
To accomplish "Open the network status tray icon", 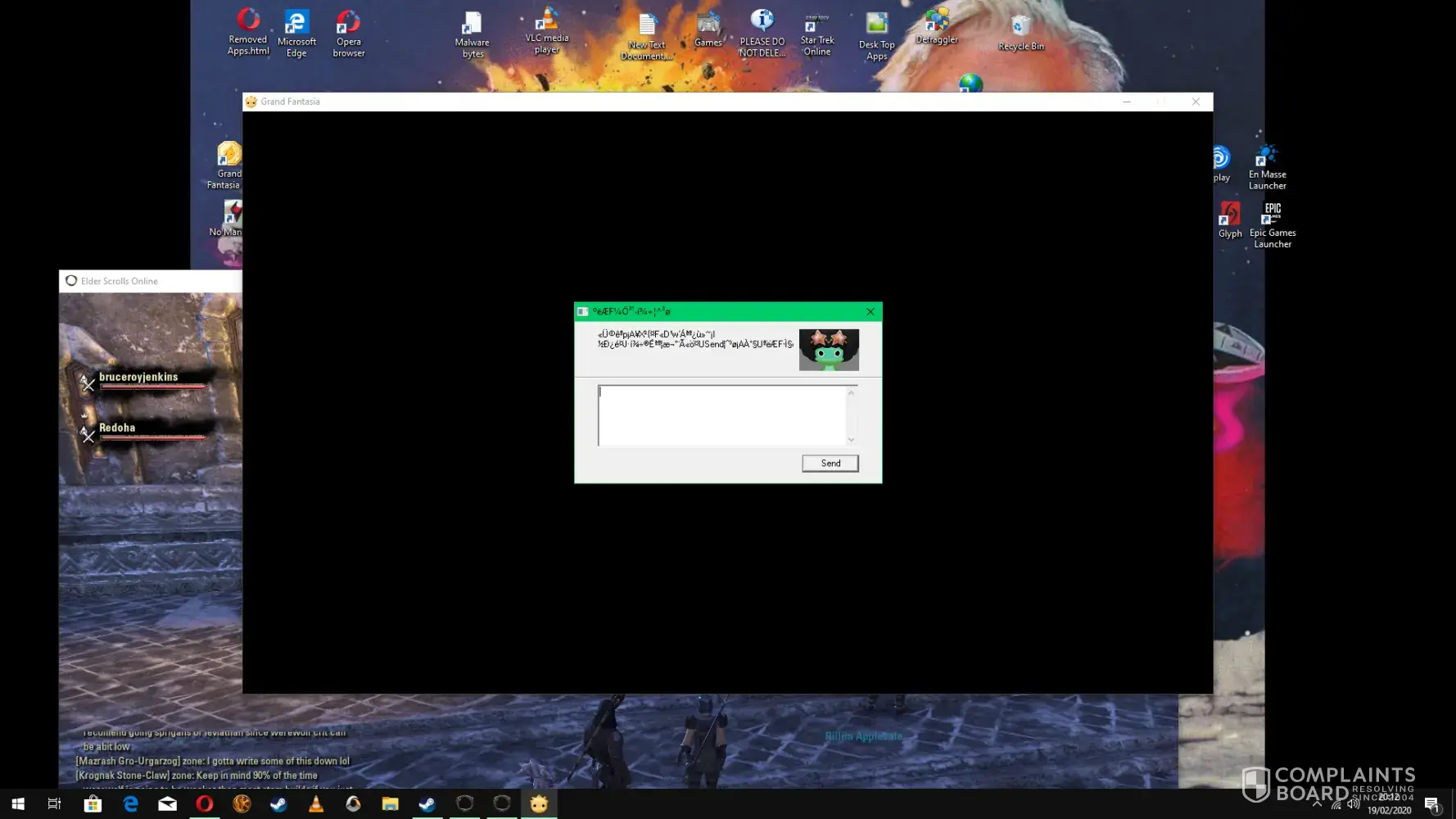I will (1336, 804).
